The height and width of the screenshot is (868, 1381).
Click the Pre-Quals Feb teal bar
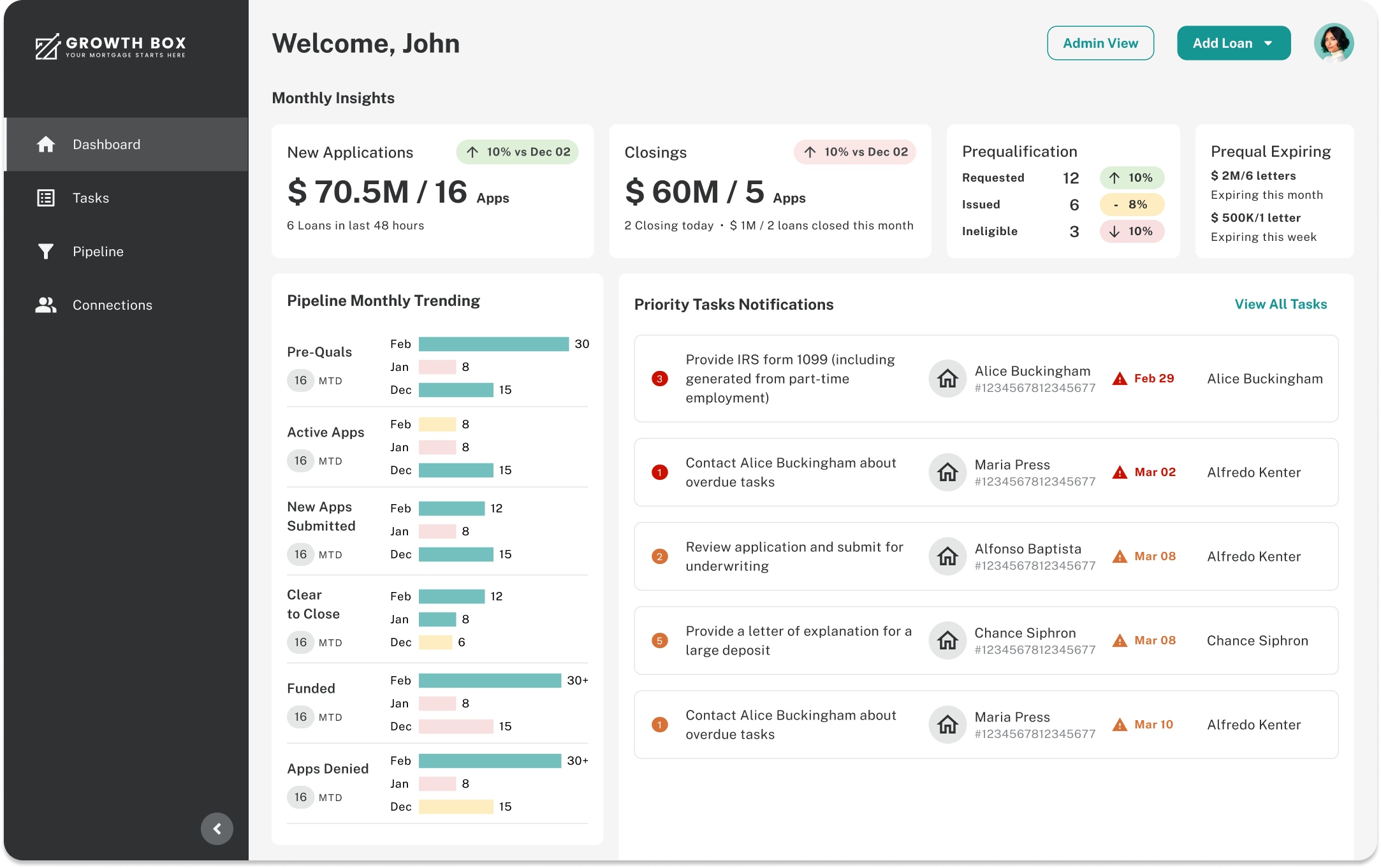coord(493,344)
